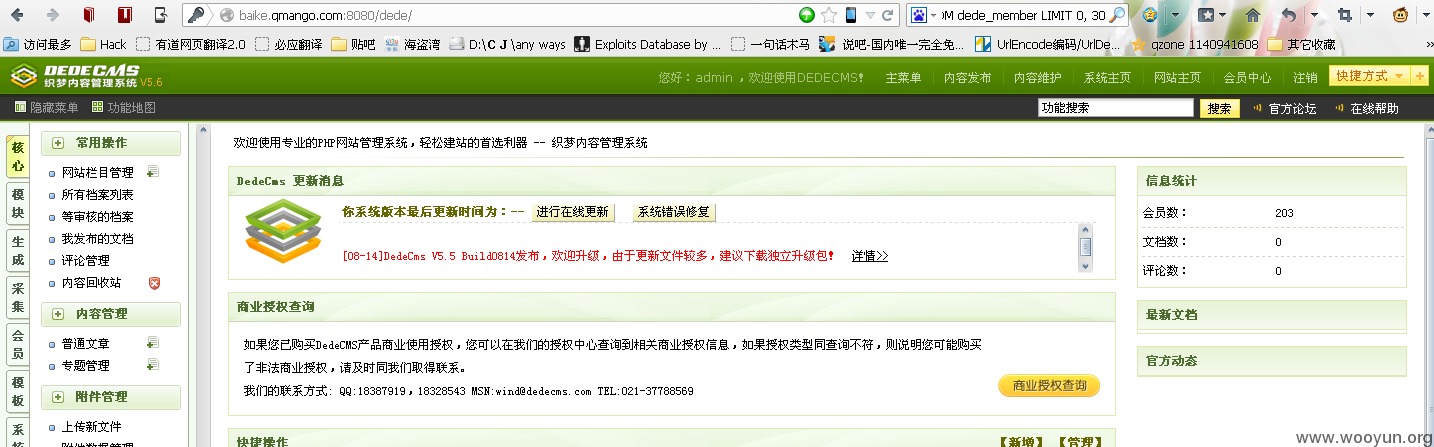The width and height of the screenshot is (1434, 447).
Task: Click the add icon beside 网站栏目管理
Action: click(152, 172)
